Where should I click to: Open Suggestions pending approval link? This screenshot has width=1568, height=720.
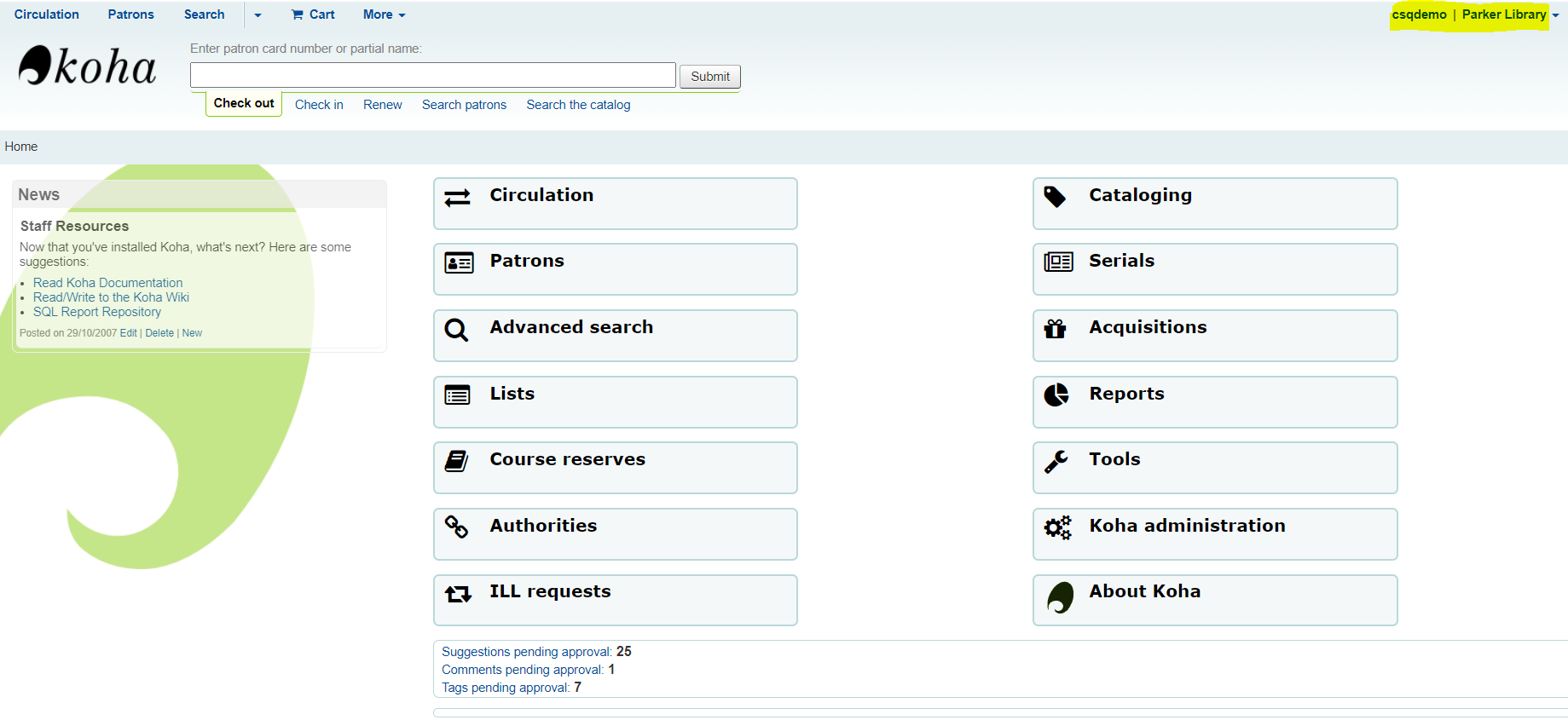tap(525, 652)
